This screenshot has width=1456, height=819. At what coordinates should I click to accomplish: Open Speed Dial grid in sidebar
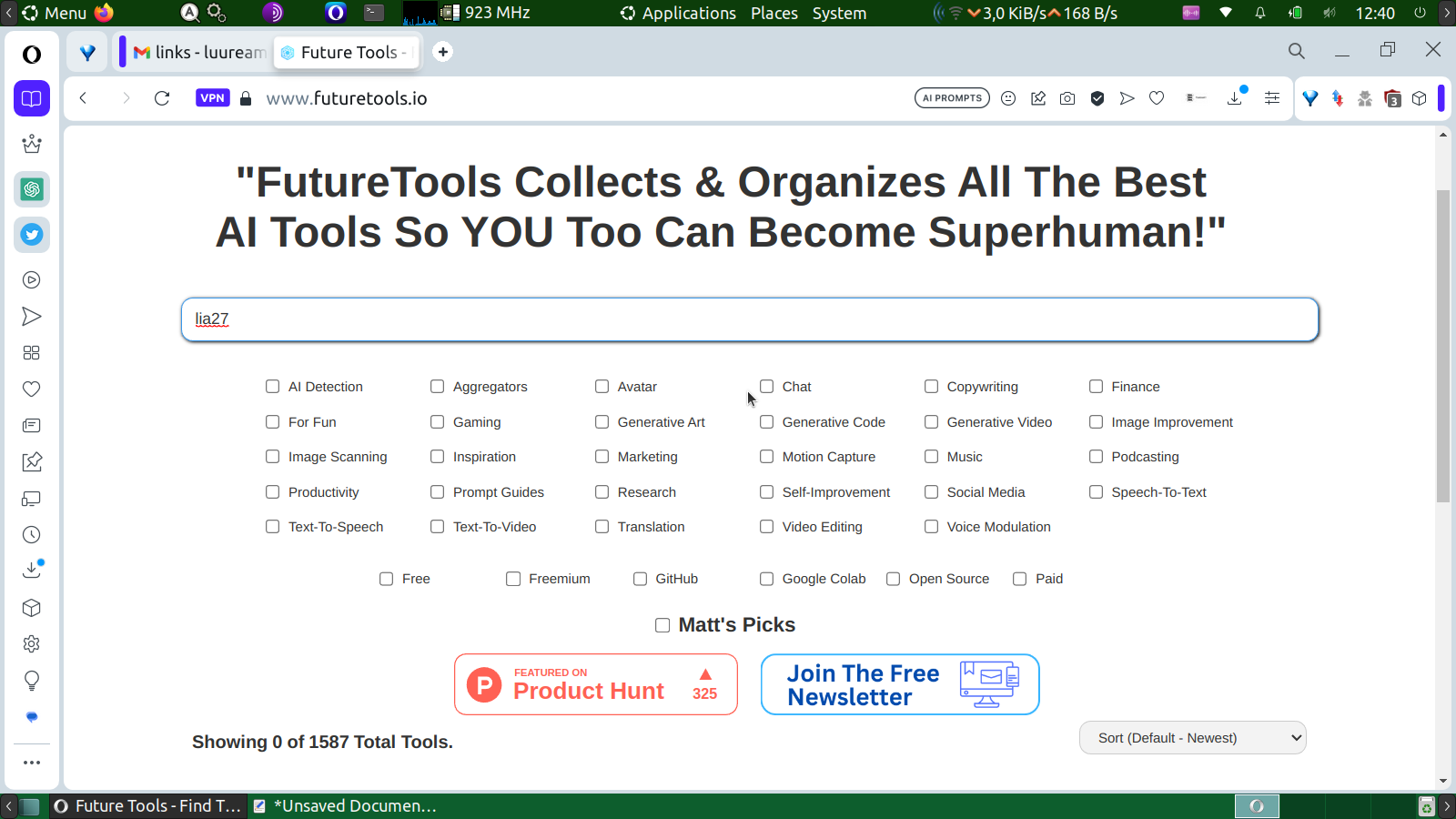pyautogui.click(x=32, y=353)
